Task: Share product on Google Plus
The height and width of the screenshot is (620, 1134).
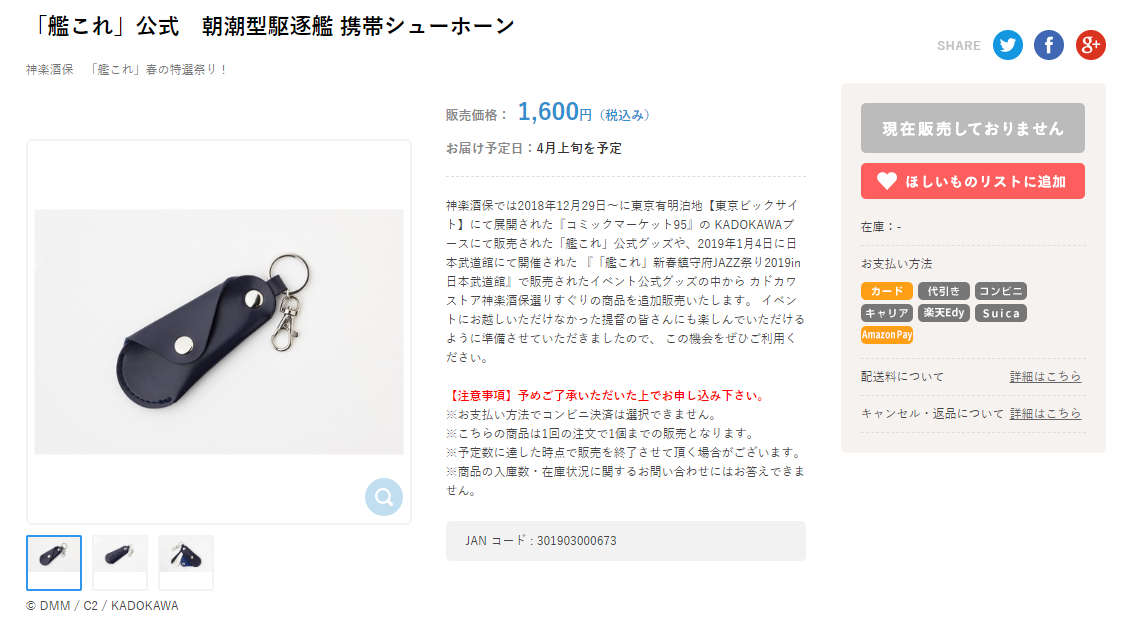Action: [1091, 45]
